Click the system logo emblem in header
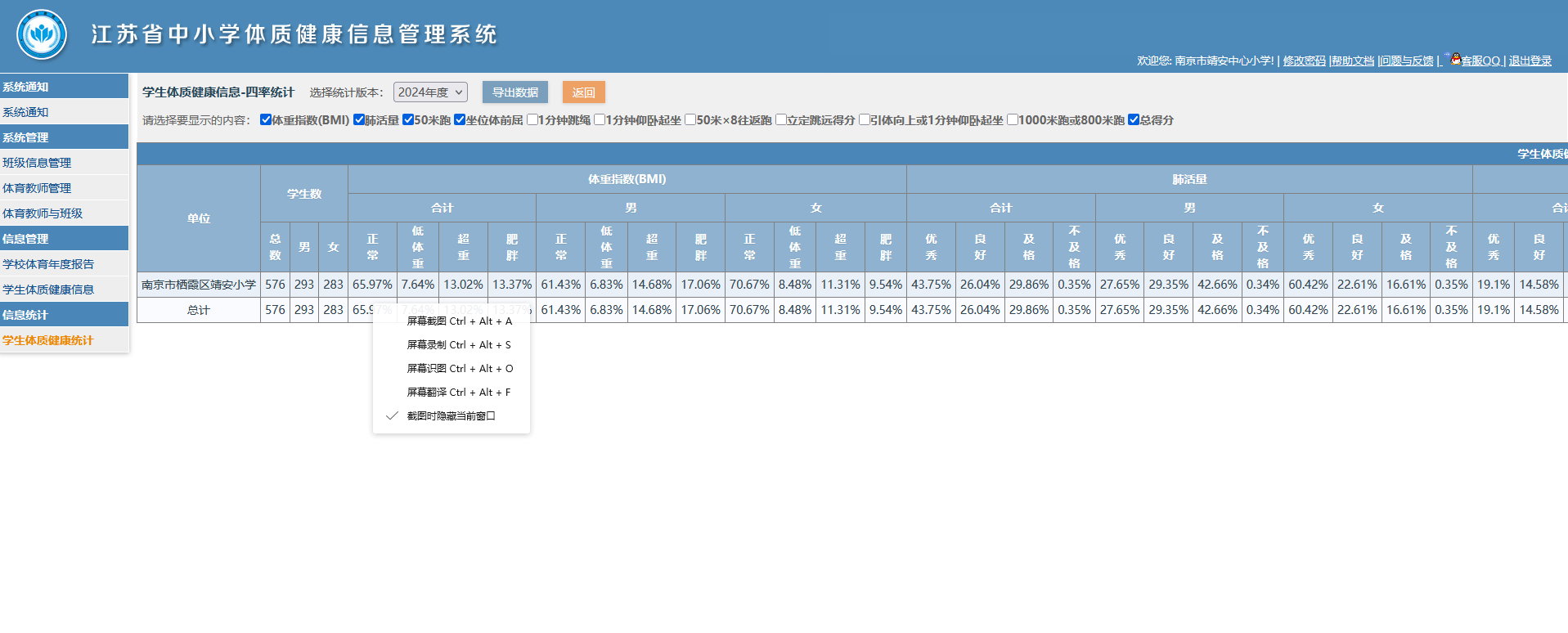 coord(42,35)
